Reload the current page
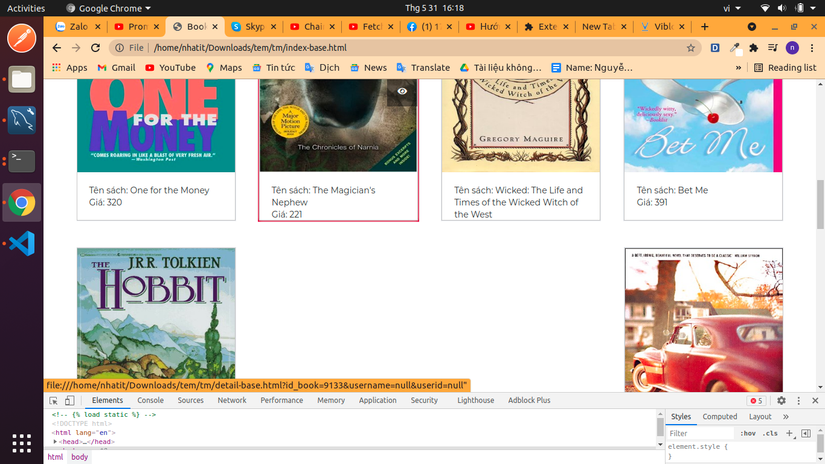 pos(95,48)
